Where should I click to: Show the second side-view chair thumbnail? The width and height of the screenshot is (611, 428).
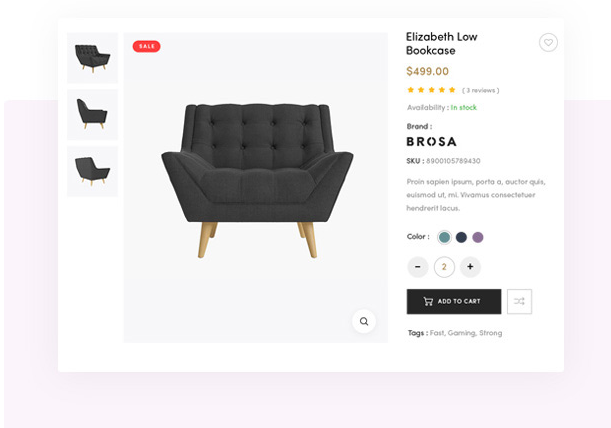(93, 114)
